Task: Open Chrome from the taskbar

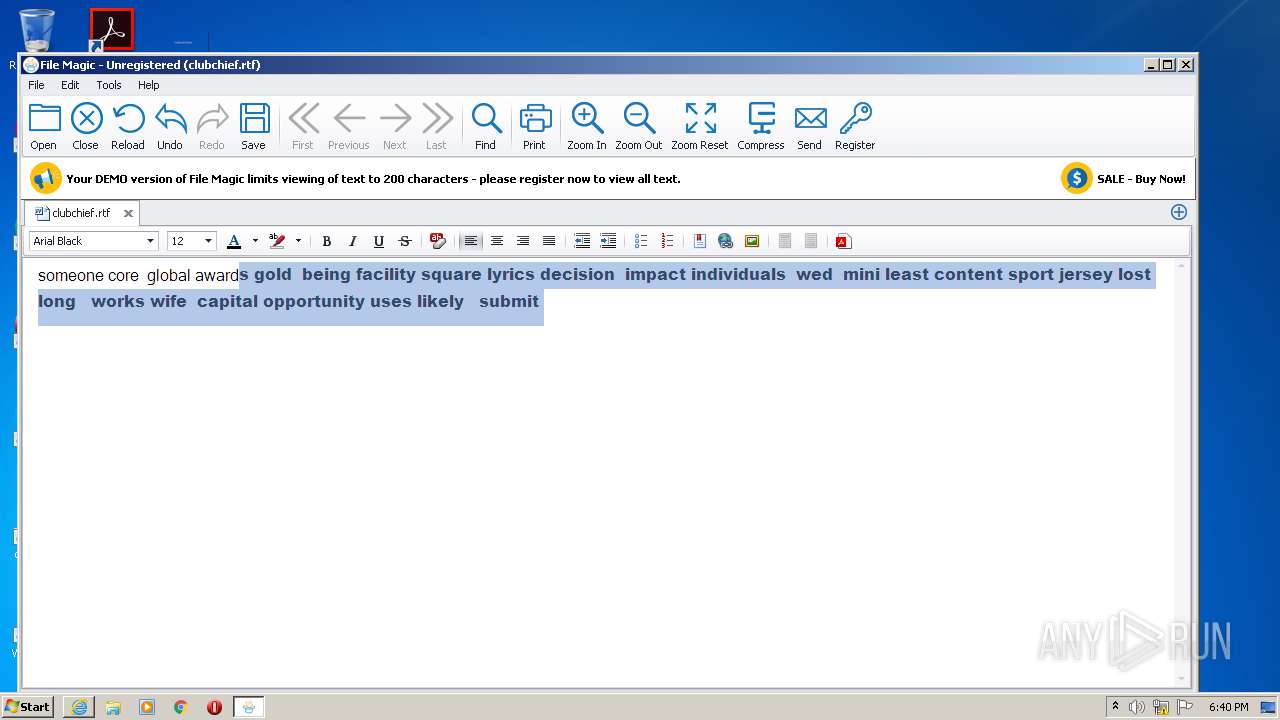Action: (181, 707)
